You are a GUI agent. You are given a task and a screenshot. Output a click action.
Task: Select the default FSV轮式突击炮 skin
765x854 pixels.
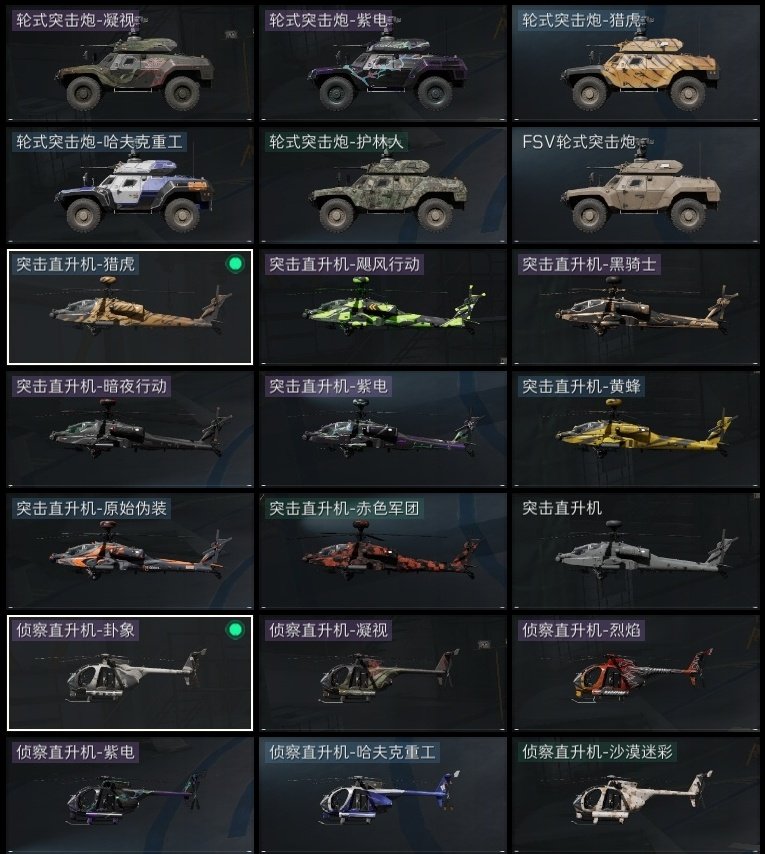(x=636, y=185)
